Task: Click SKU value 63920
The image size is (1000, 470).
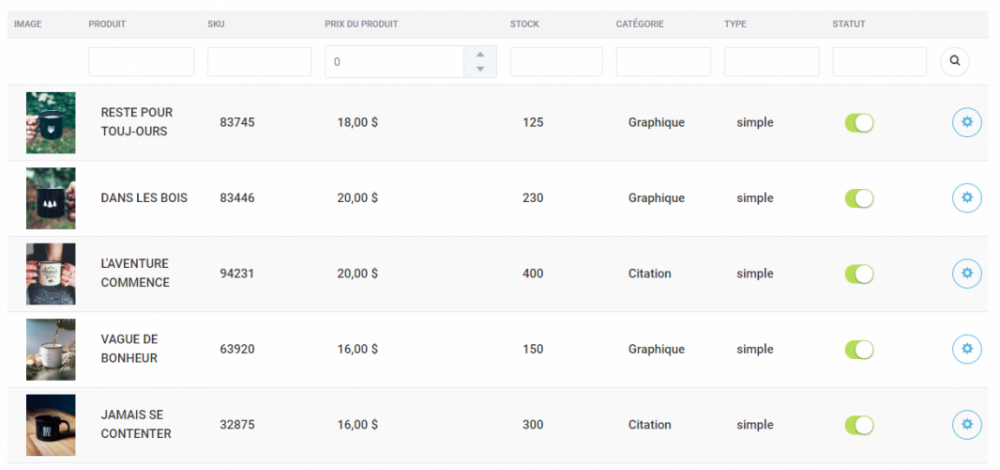Action: pos(237,349)
